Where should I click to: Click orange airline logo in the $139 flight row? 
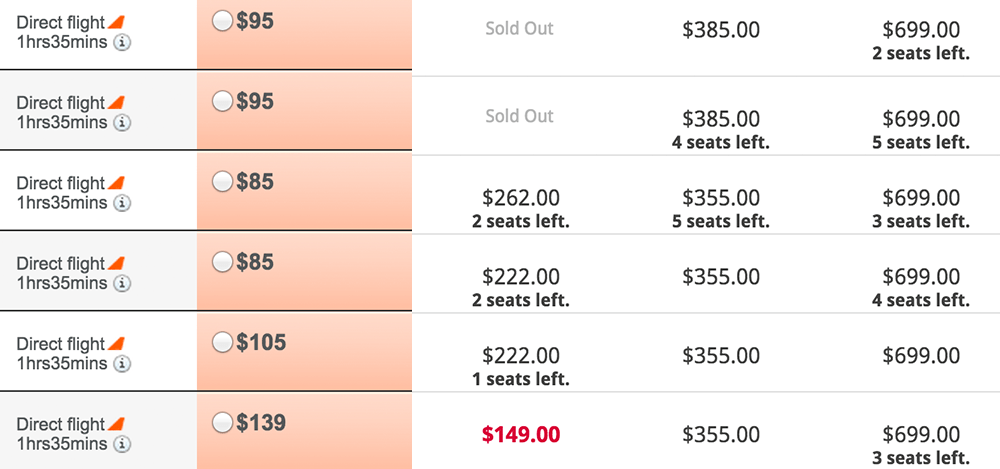116,424
